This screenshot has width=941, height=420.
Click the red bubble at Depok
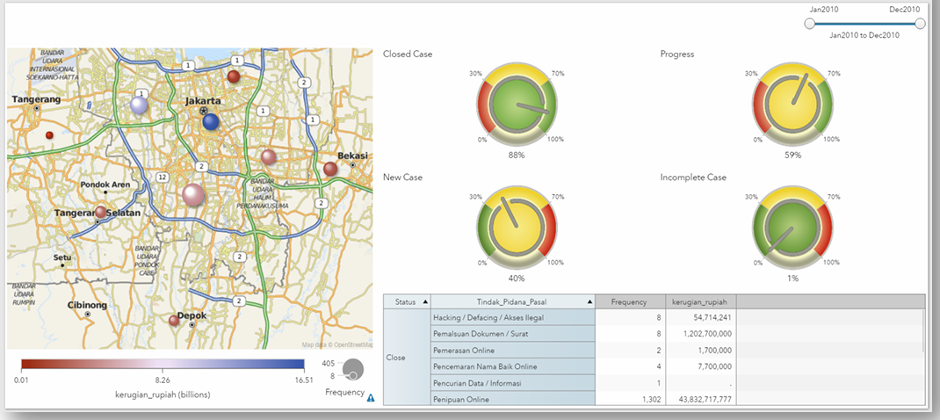tap(174, 320)
